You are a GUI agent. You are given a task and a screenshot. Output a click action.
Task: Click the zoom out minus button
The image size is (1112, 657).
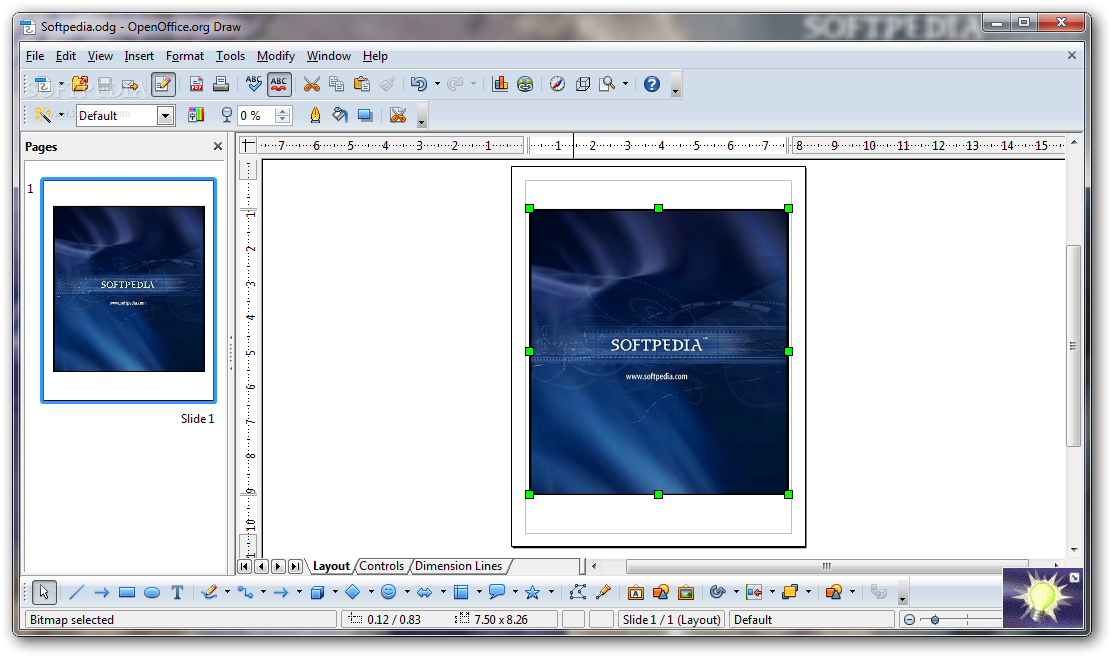909,619
